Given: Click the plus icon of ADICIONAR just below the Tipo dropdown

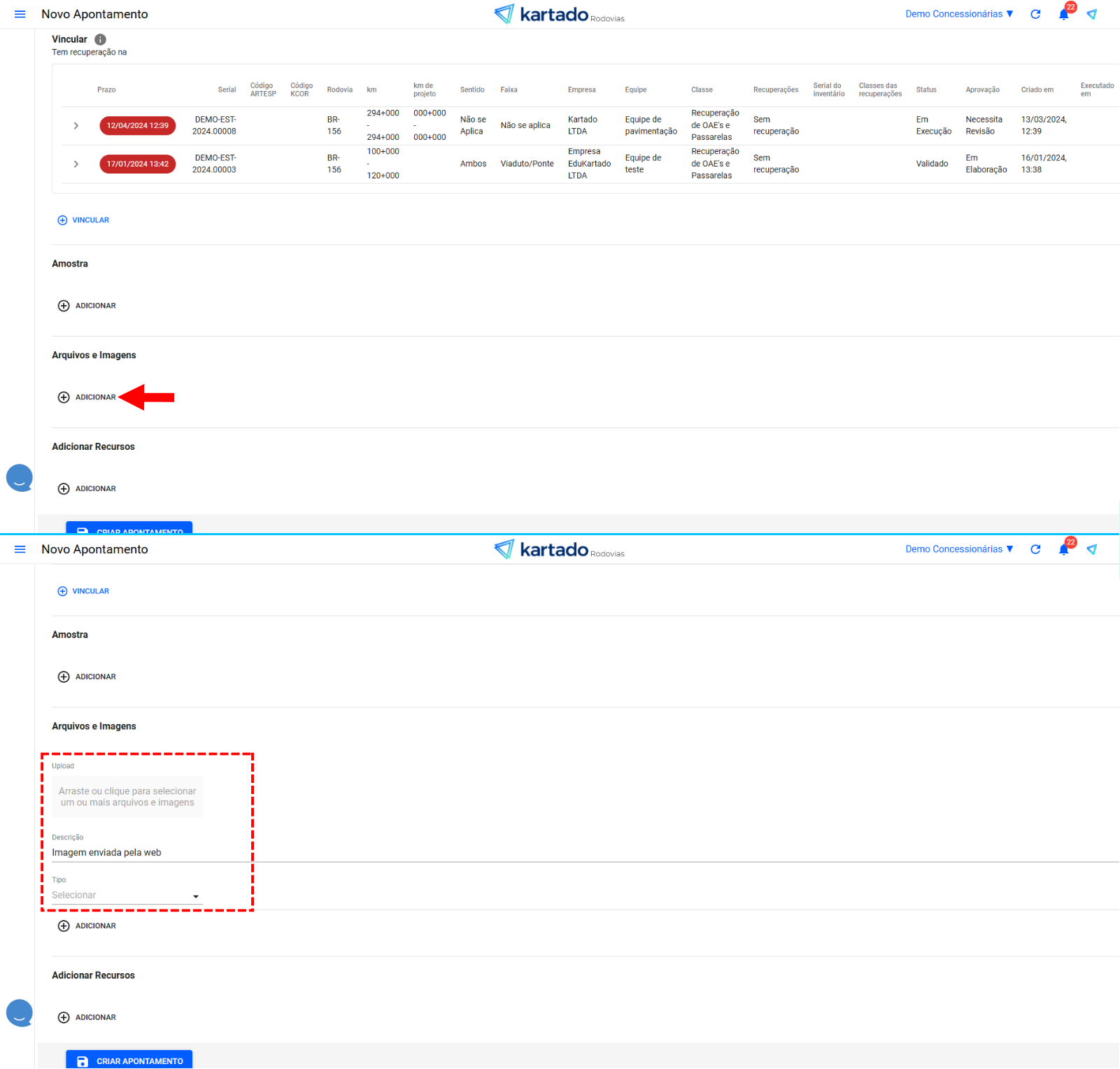Looking at the screenshot, I should [x=64, y=926].
